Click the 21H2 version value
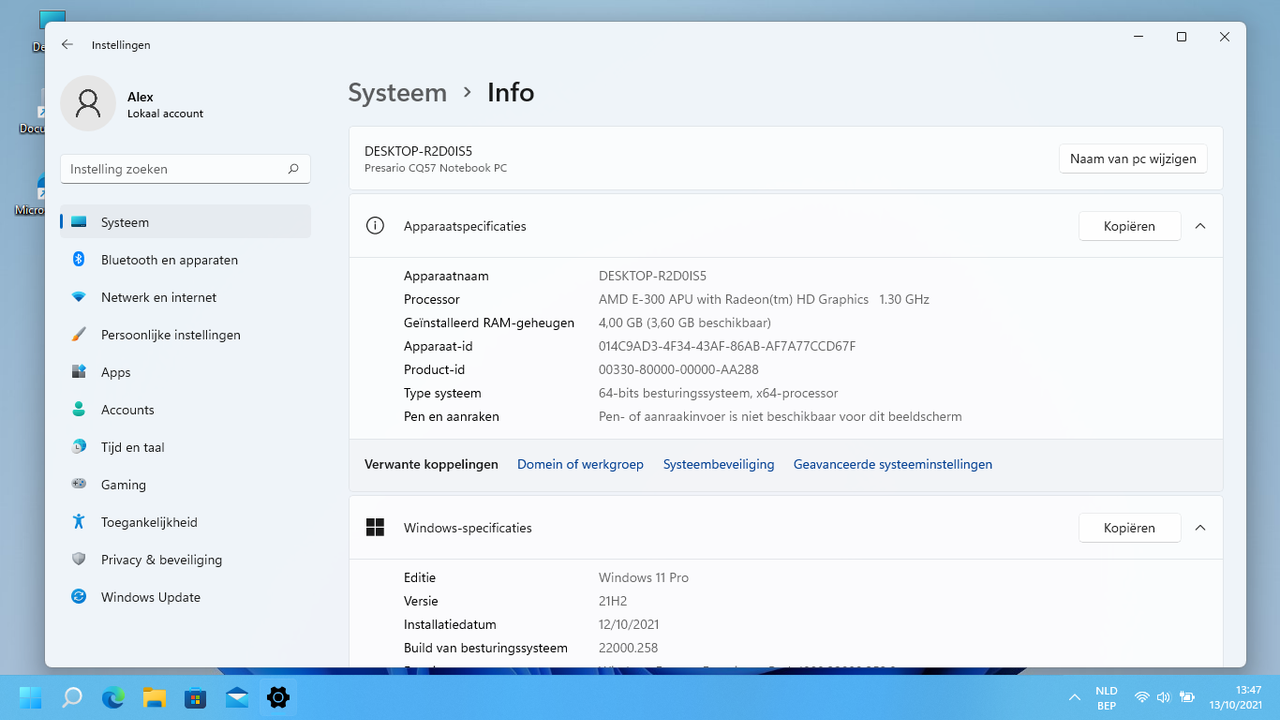Image resolution: width=1280 pixels, height=720 pixels. (613, 601)
